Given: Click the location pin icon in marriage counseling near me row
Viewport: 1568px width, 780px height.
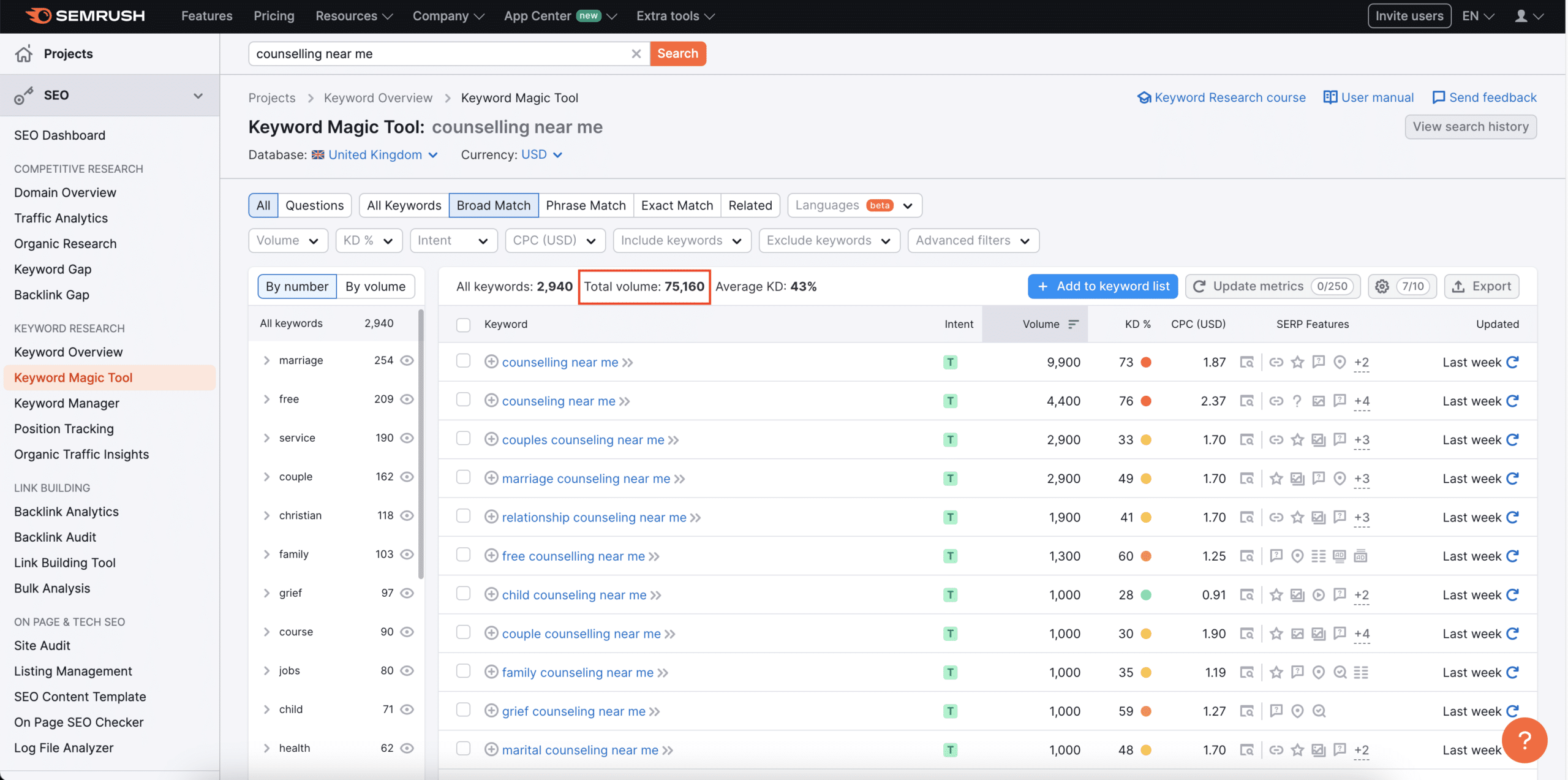Looking at the screenshot, I should tap(1340, 479).
